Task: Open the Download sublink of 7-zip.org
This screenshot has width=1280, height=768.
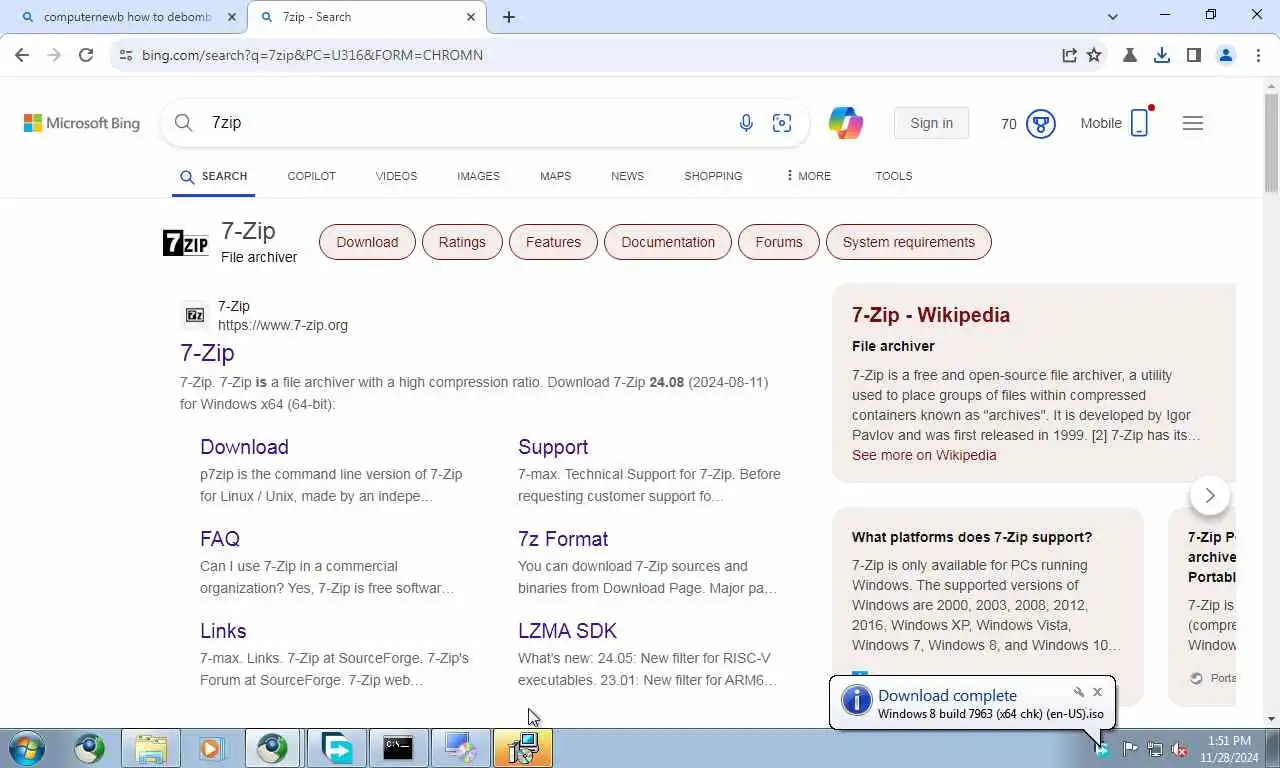Action: (x=244, y=447)
